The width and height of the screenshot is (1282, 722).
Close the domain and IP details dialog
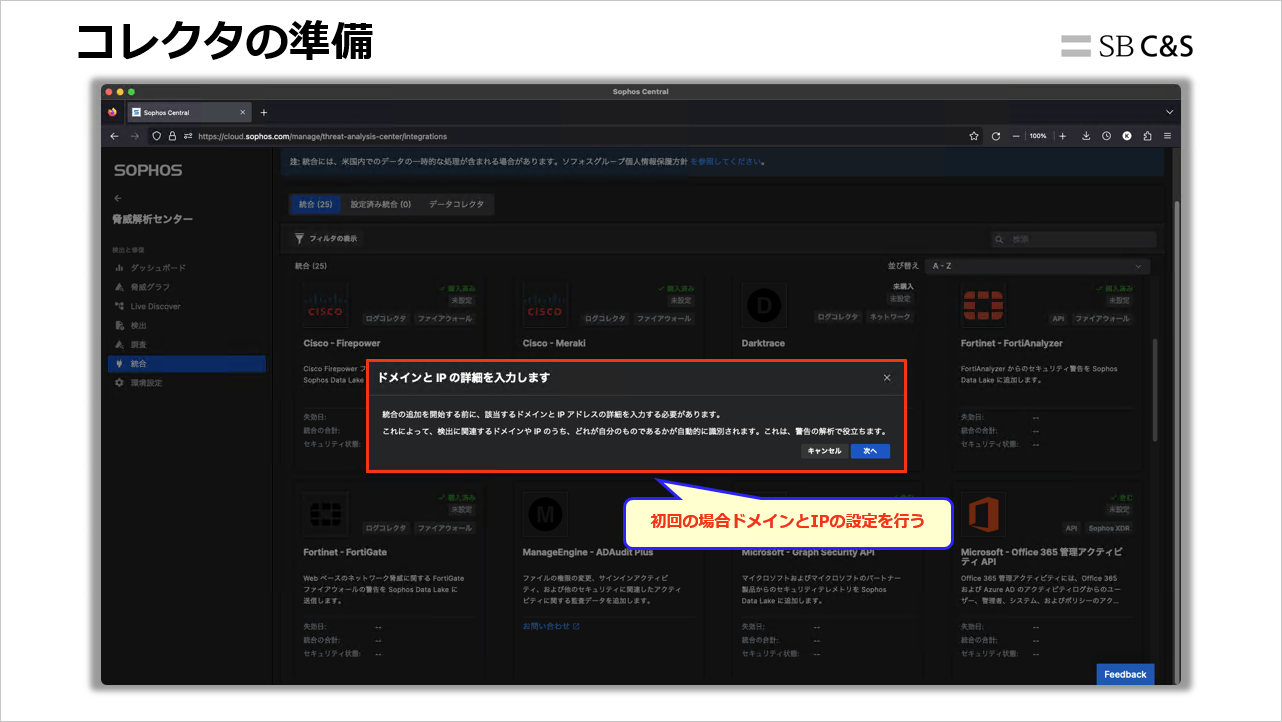click(887, 378)
